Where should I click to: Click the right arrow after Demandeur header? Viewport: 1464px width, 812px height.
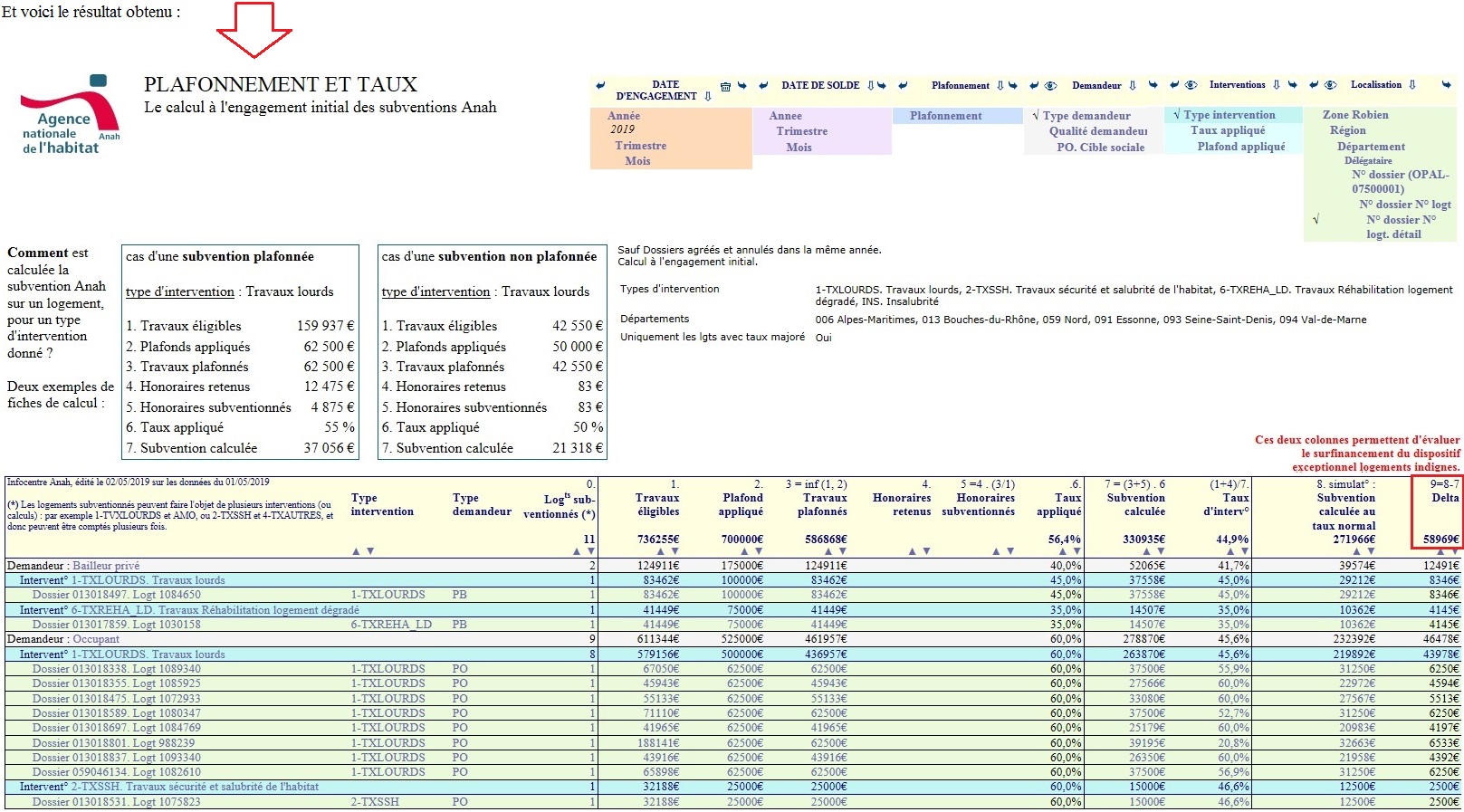pyautogui.click(x=1153, y=84)
